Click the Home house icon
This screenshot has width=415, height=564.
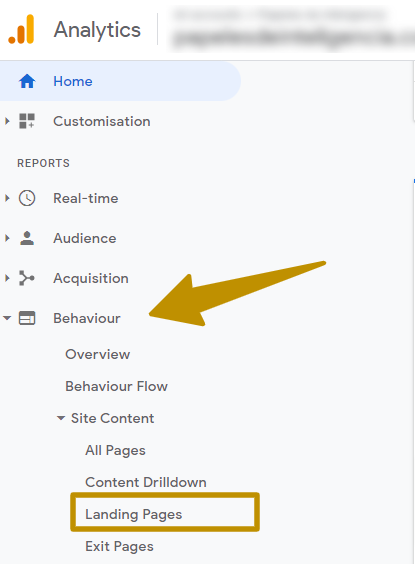coord(27,81)
